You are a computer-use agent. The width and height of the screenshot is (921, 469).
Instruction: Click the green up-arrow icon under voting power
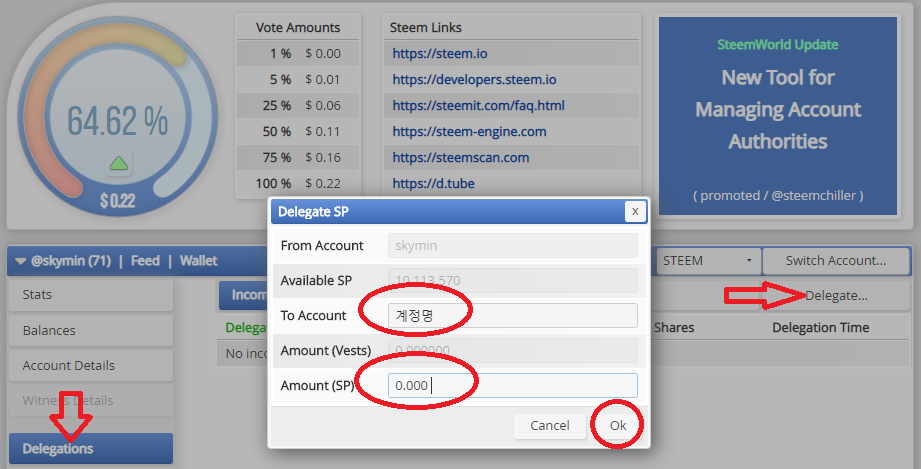tap(118, 163)
